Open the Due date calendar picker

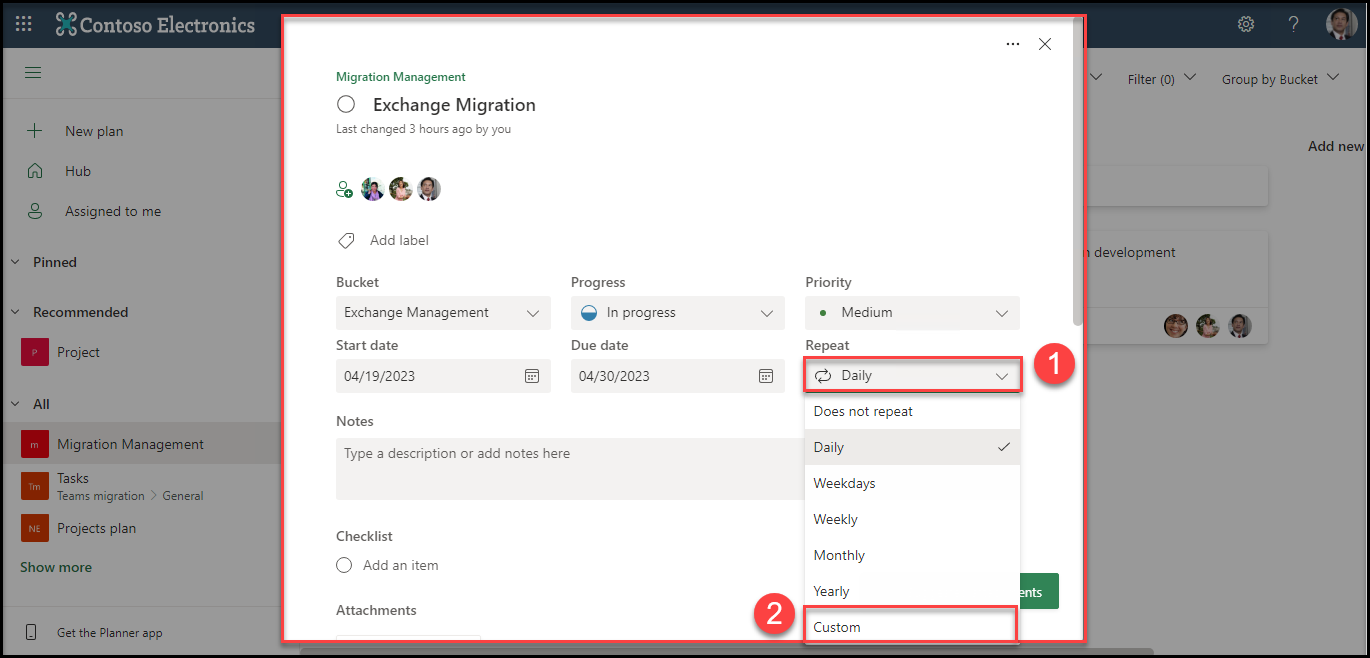click(x=766, y=375)
